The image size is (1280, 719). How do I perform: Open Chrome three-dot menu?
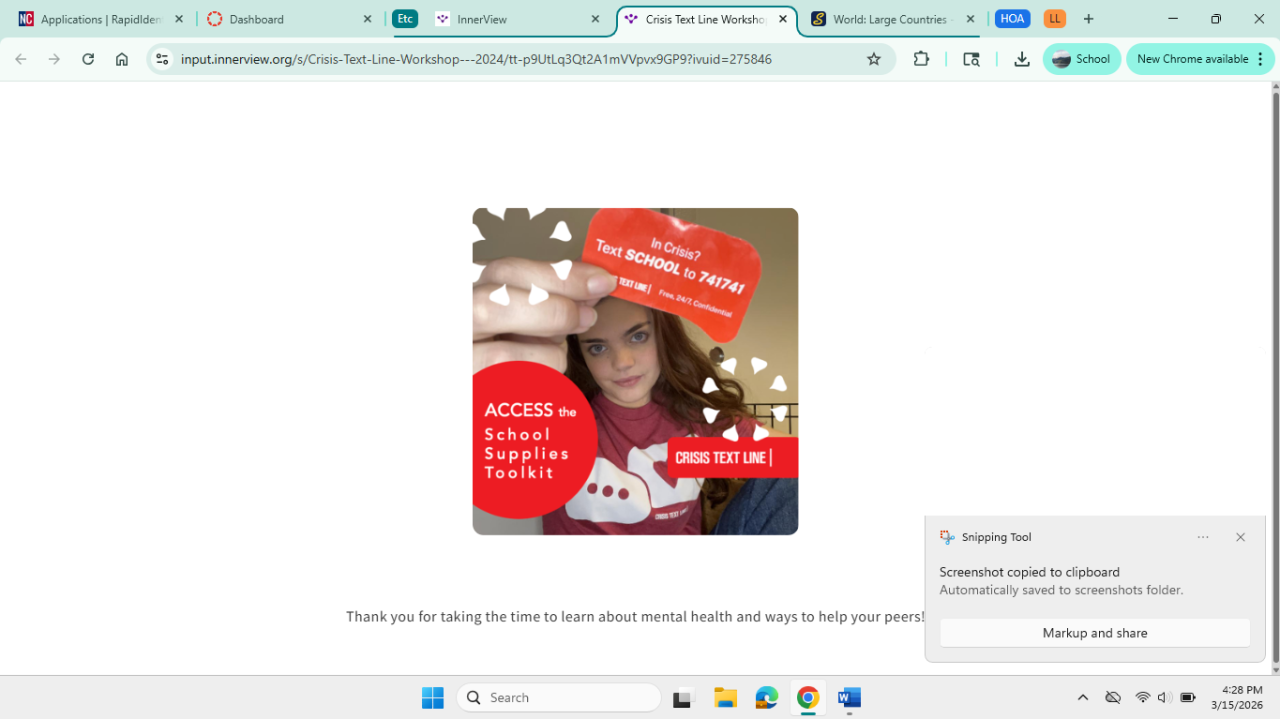click(x=1260, y=59)
